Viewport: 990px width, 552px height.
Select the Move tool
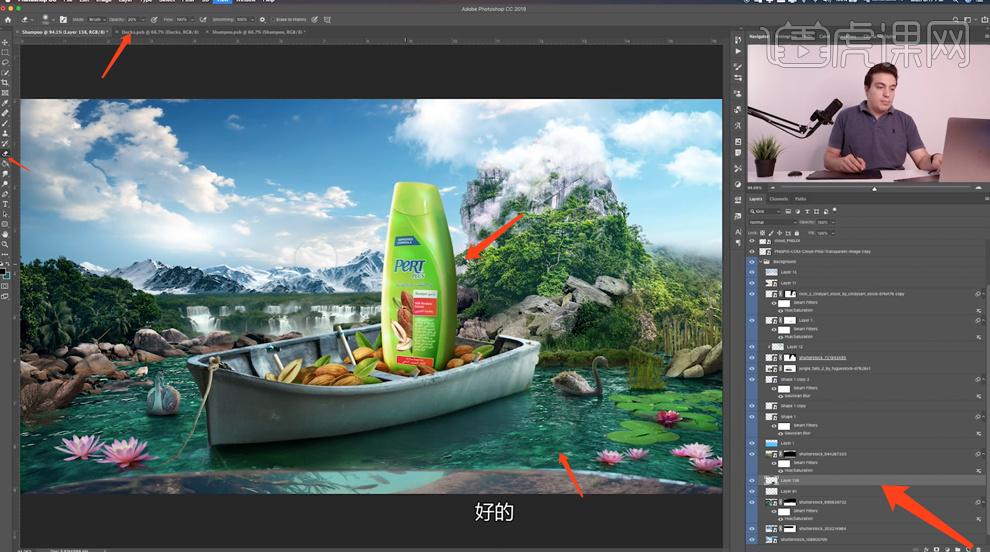5,42
